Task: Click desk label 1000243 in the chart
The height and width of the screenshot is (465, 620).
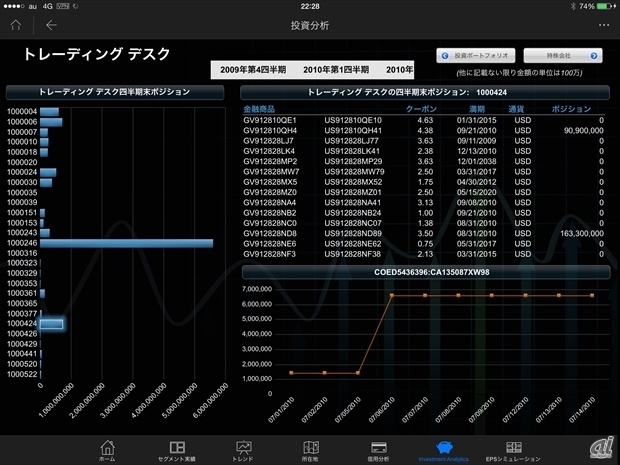Action: [x=22, y=233]
